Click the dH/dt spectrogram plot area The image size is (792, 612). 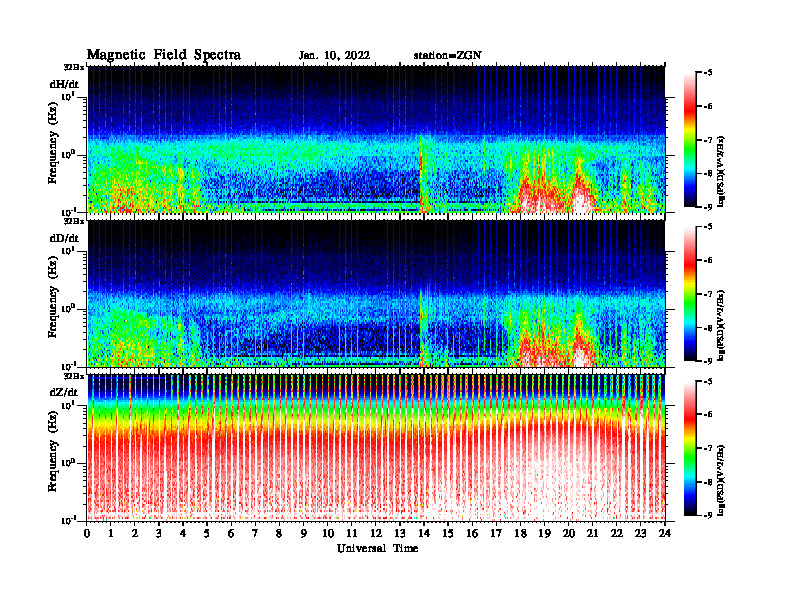coord(376,139)
